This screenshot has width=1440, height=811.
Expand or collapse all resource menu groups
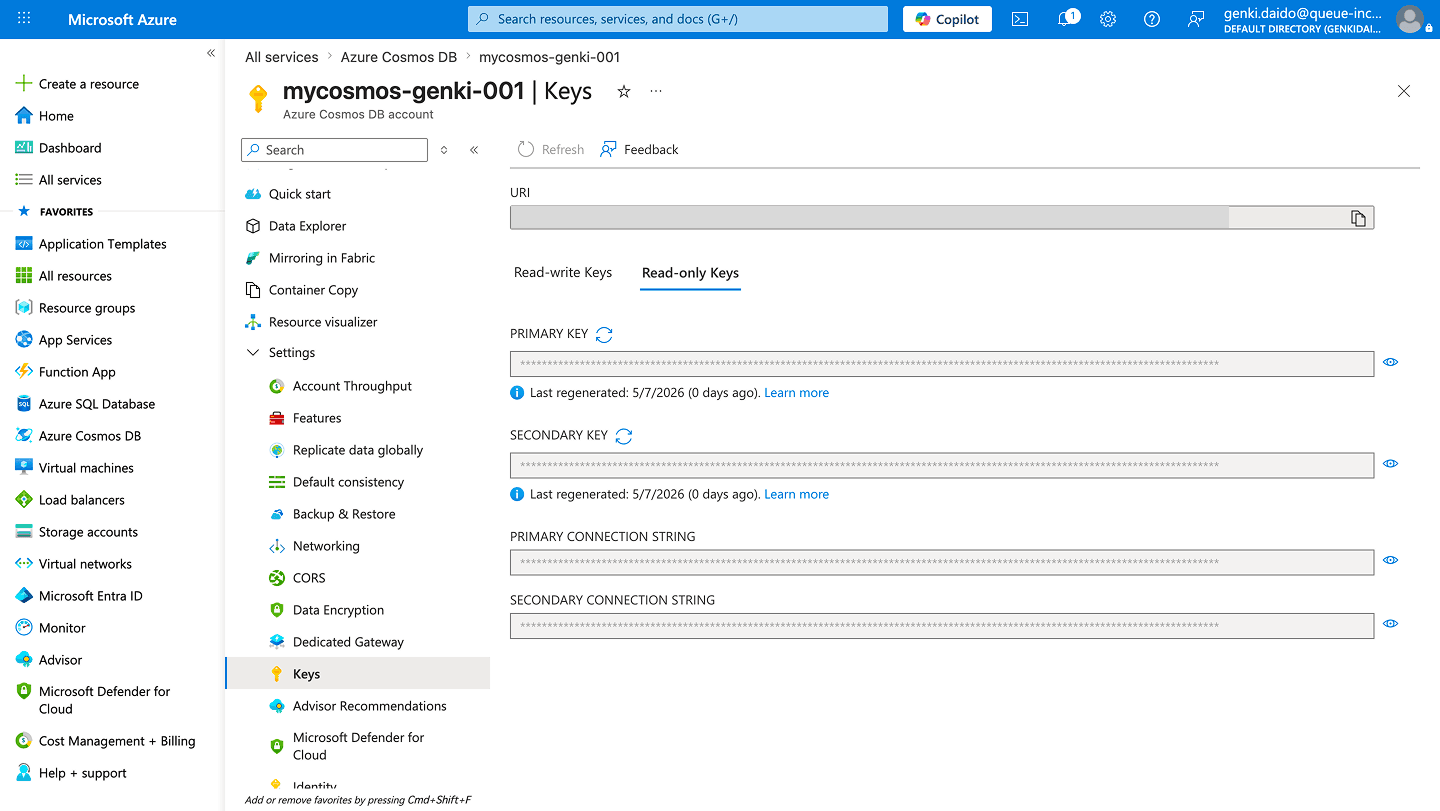[x=444, y=150]
